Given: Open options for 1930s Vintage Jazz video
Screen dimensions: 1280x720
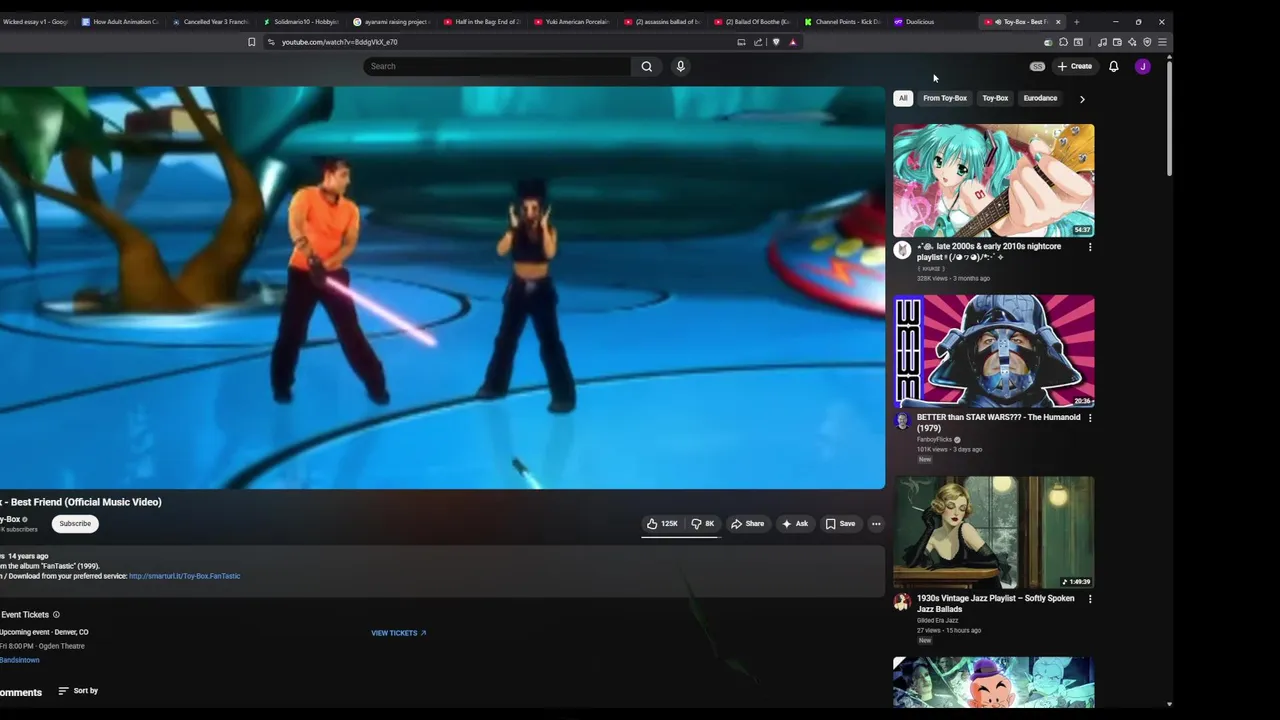Looking at the screenshot, I should [1090, 599].
